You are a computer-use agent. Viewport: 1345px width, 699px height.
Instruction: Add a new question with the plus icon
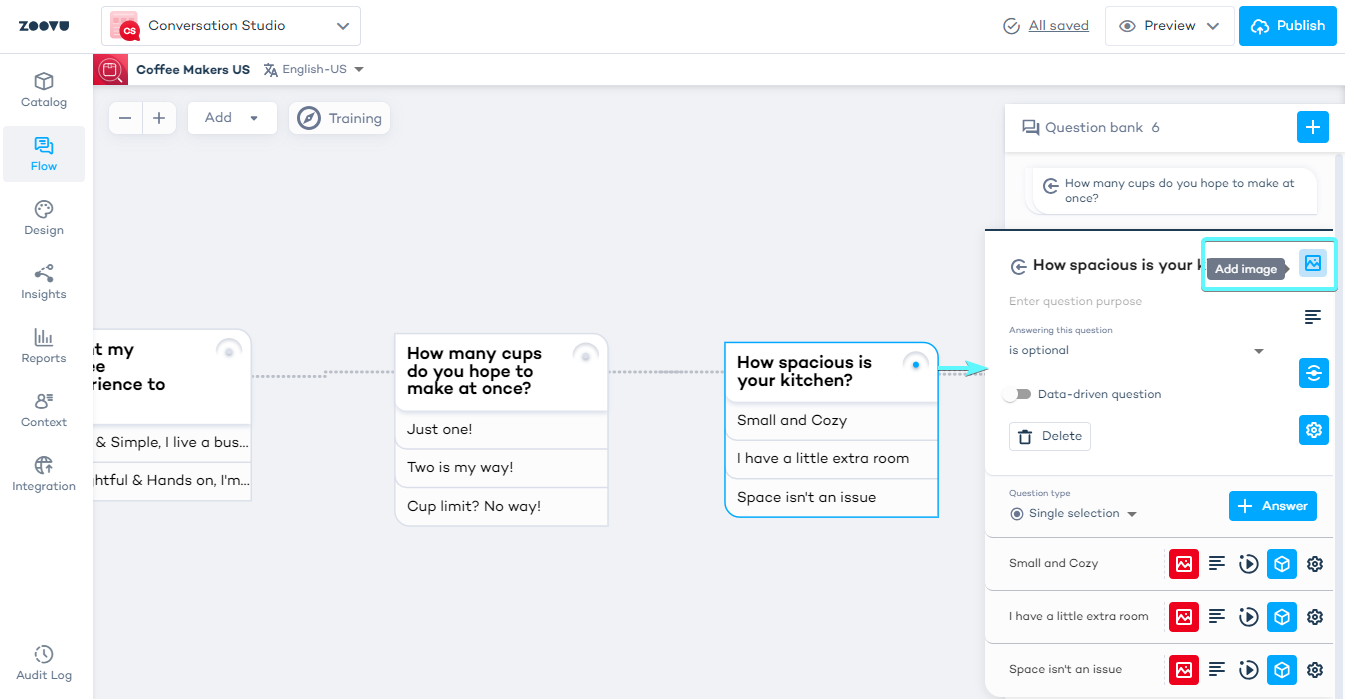click(x=1312, y=127)
